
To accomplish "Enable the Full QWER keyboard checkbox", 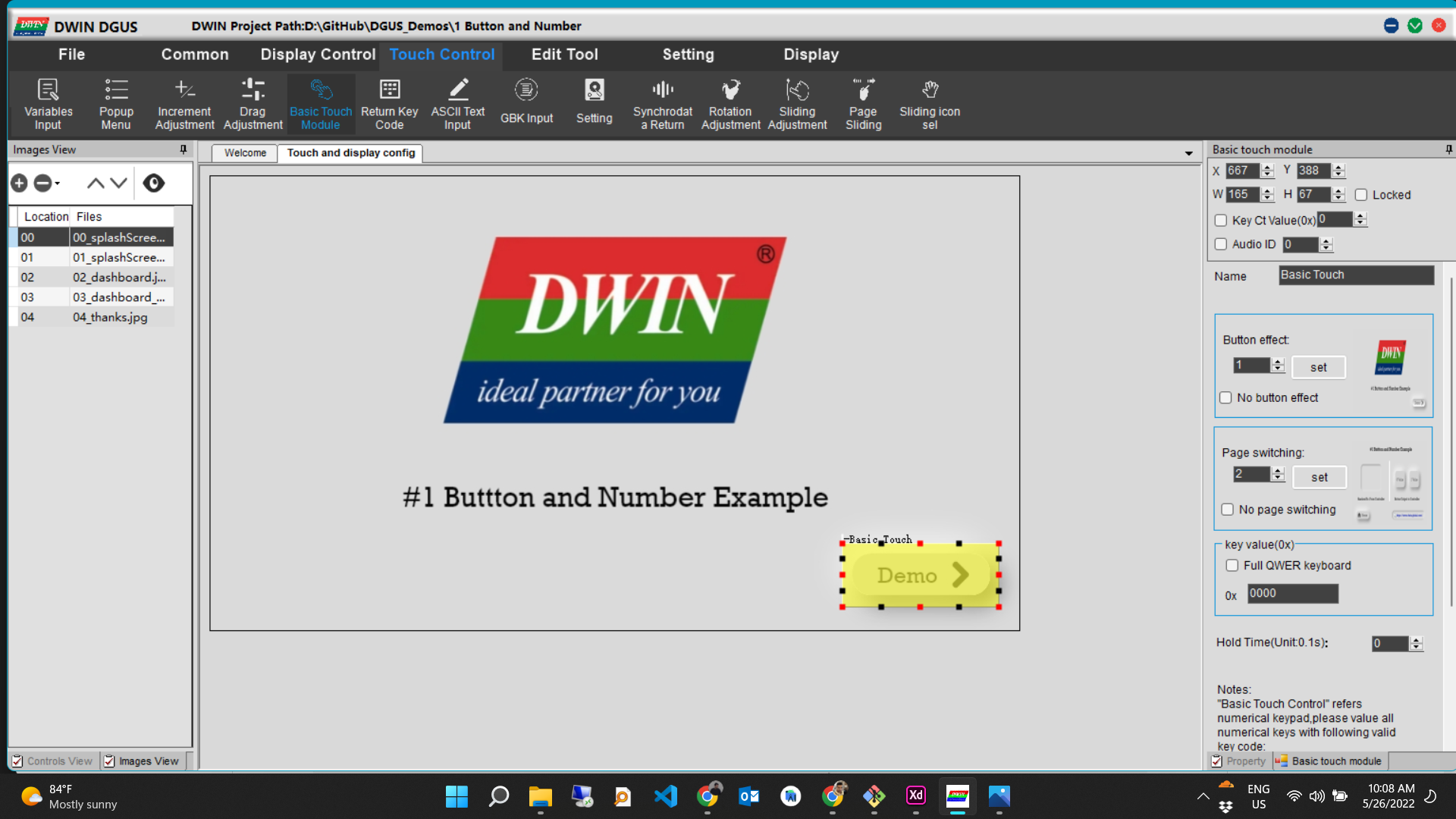I will (x=1232, y=565).
